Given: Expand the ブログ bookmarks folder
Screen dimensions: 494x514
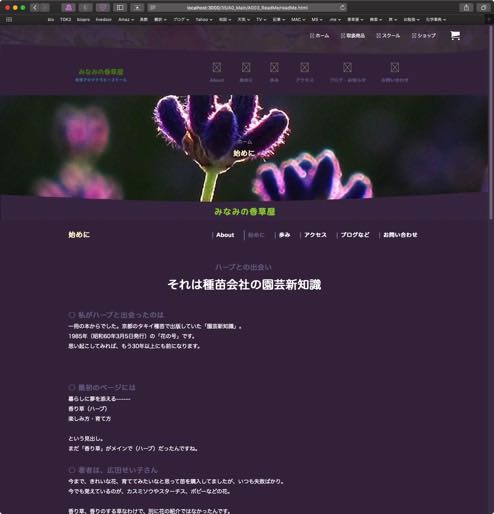Looking at the screenshot, I should 181,20.
